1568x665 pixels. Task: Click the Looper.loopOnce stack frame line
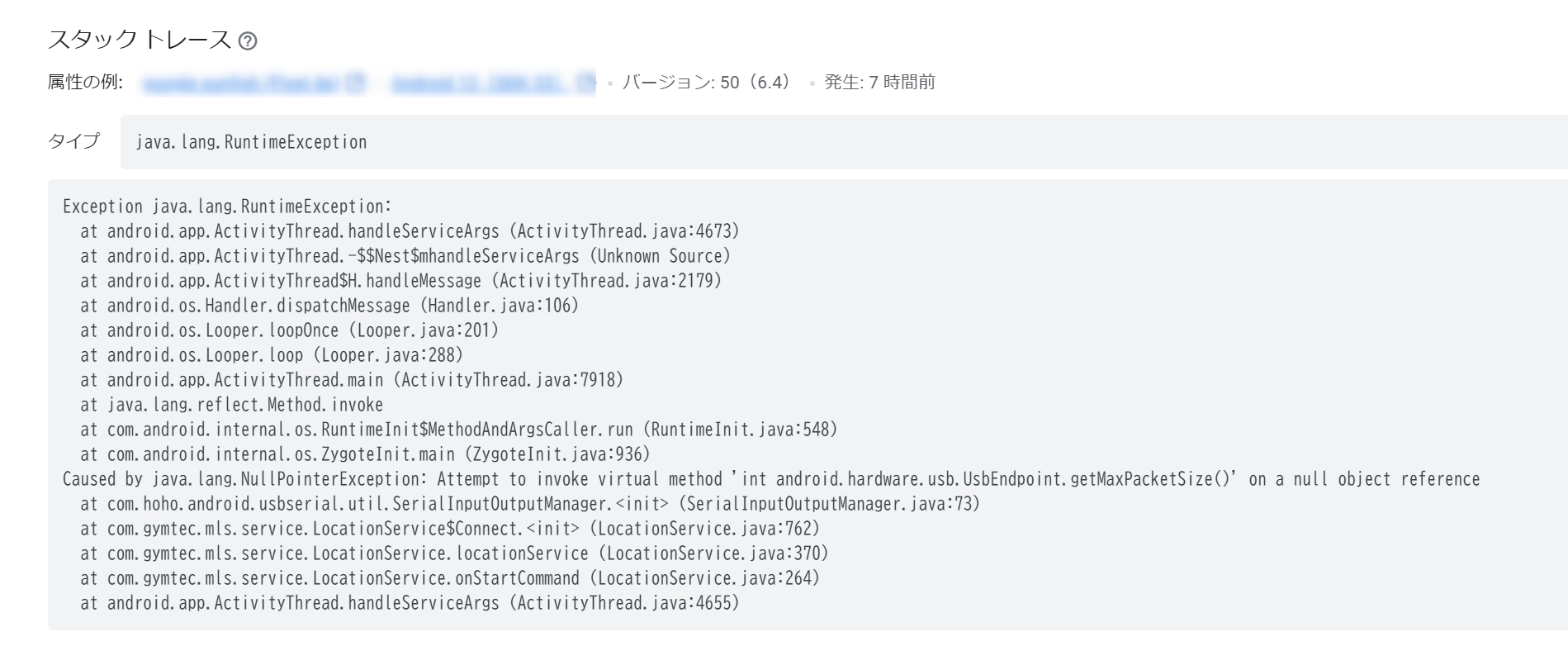coord(290,330)
